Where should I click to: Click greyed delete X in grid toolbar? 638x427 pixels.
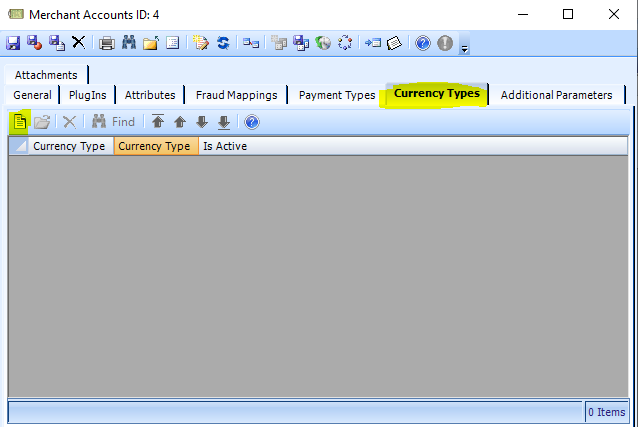70,122
